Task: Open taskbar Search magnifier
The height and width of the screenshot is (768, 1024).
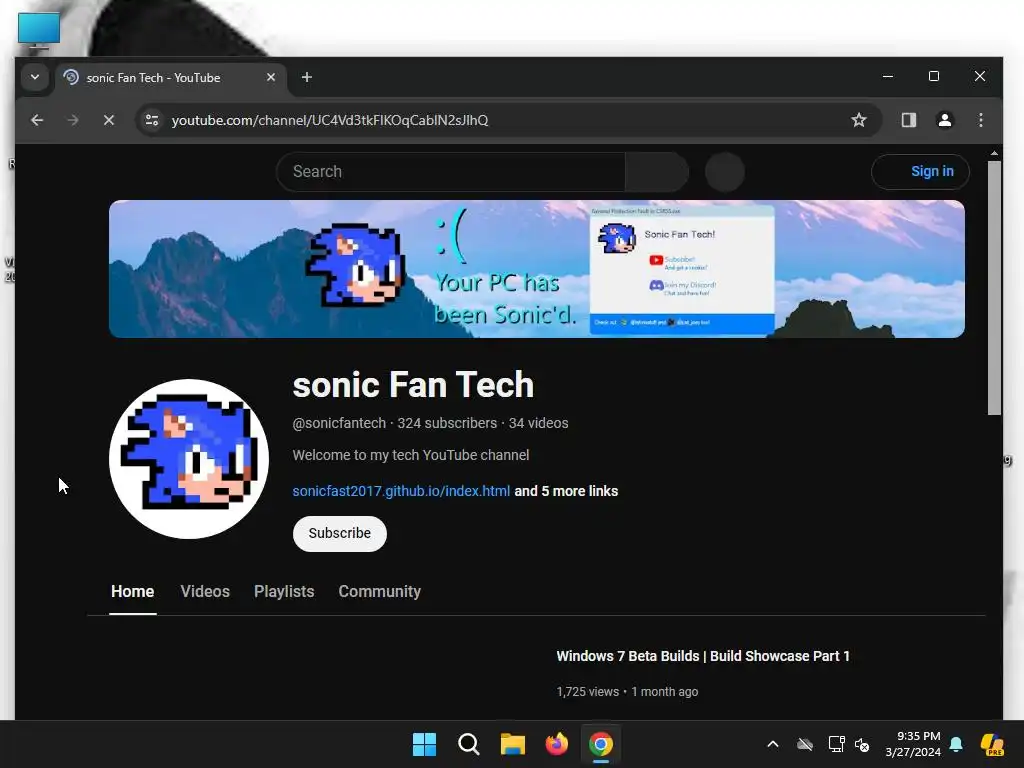Action: (x=469, y=744)
